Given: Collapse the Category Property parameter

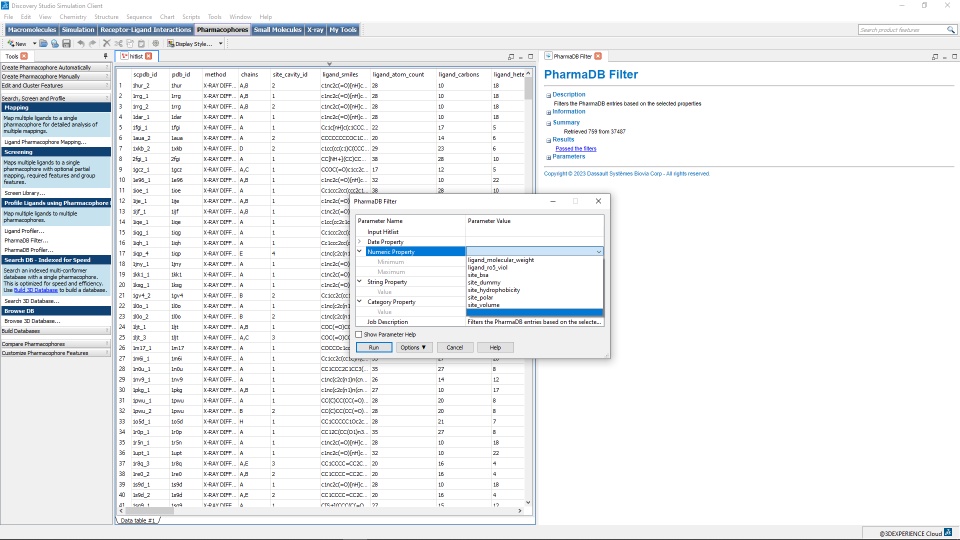Looking at the screenshot, I should coord(359,302).
